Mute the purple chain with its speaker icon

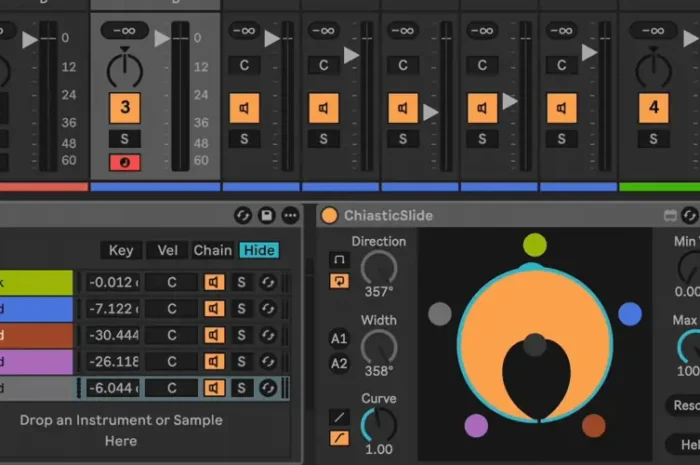(x=214, y=361)
